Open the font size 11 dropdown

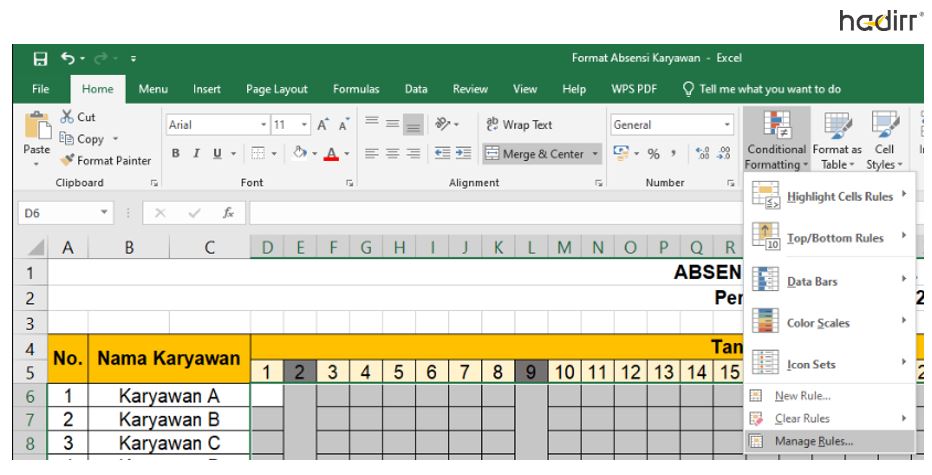coord(304,125)
